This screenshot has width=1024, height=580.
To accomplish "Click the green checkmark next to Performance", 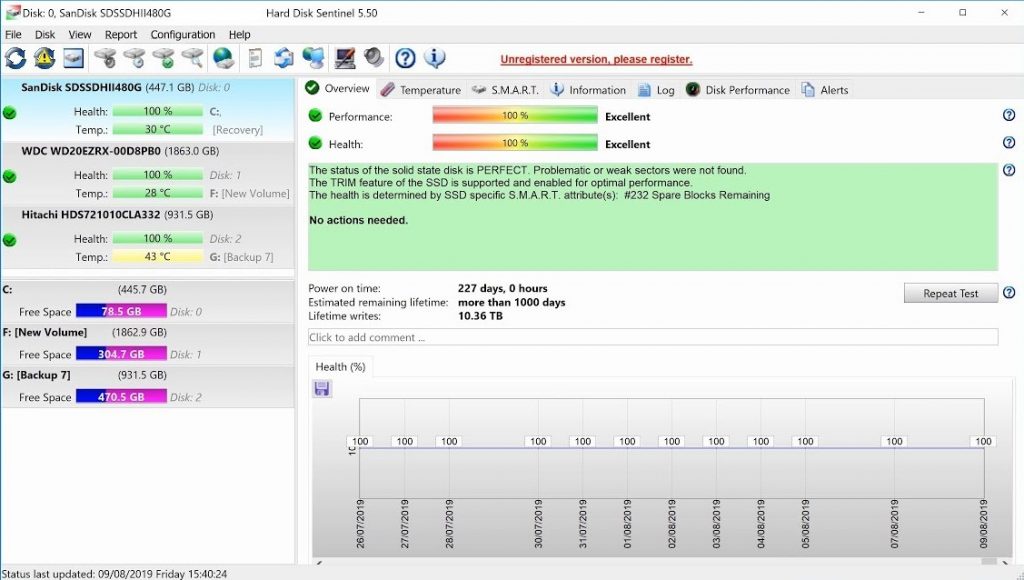I will coord(318,116).
